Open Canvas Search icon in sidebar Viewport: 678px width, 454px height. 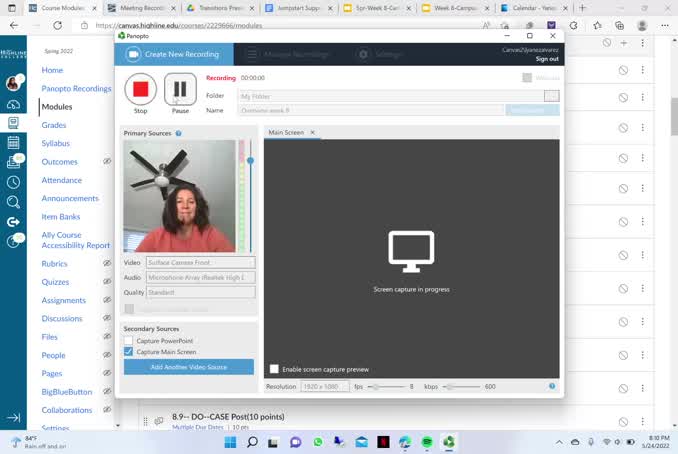(x=13, y=202)
